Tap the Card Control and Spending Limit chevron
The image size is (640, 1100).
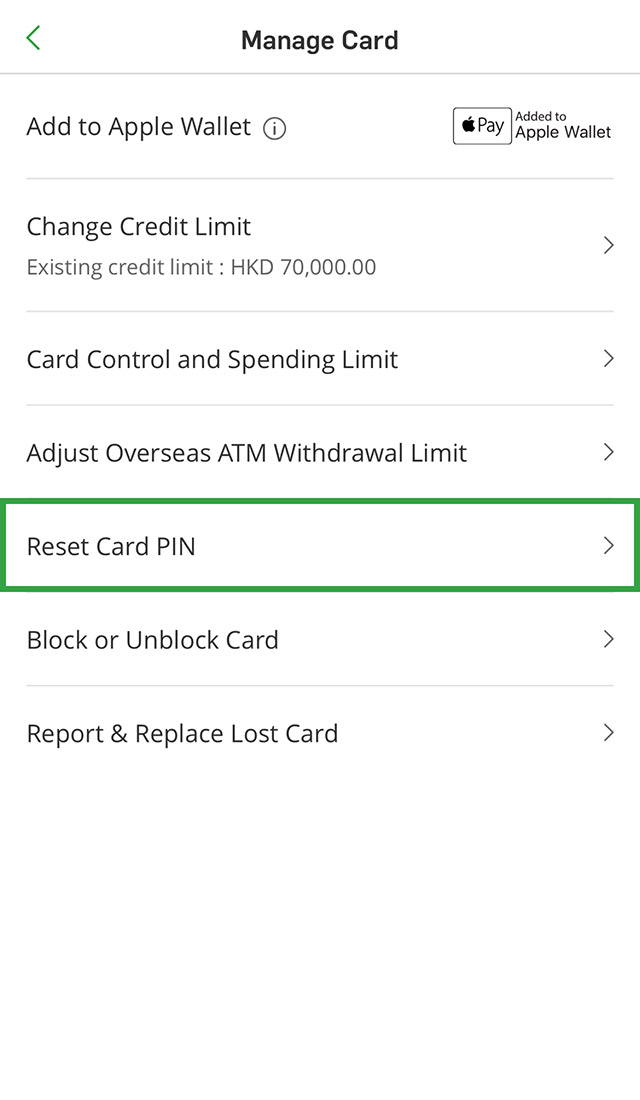(x=608, y=359)
